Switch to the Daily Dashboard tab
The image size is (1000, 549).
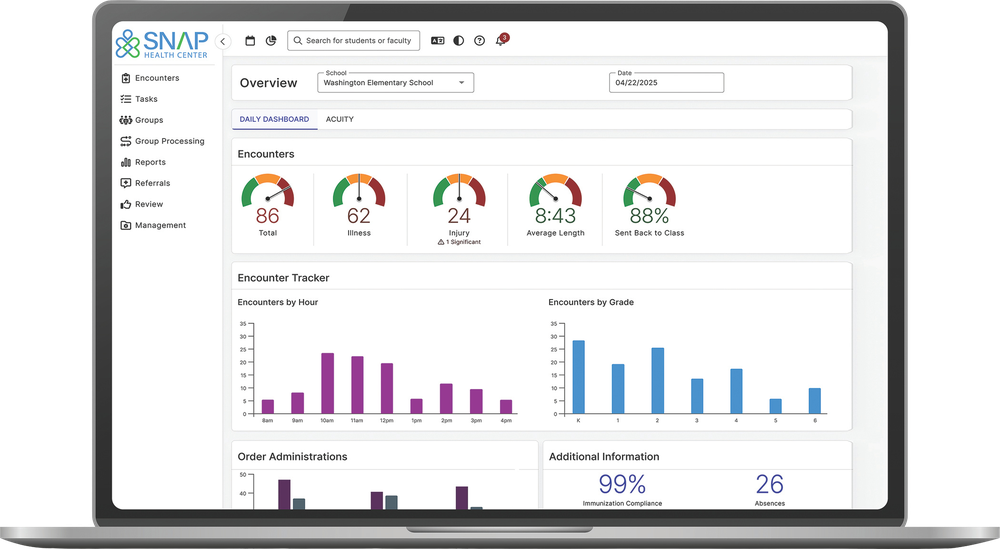coord(274,119)
